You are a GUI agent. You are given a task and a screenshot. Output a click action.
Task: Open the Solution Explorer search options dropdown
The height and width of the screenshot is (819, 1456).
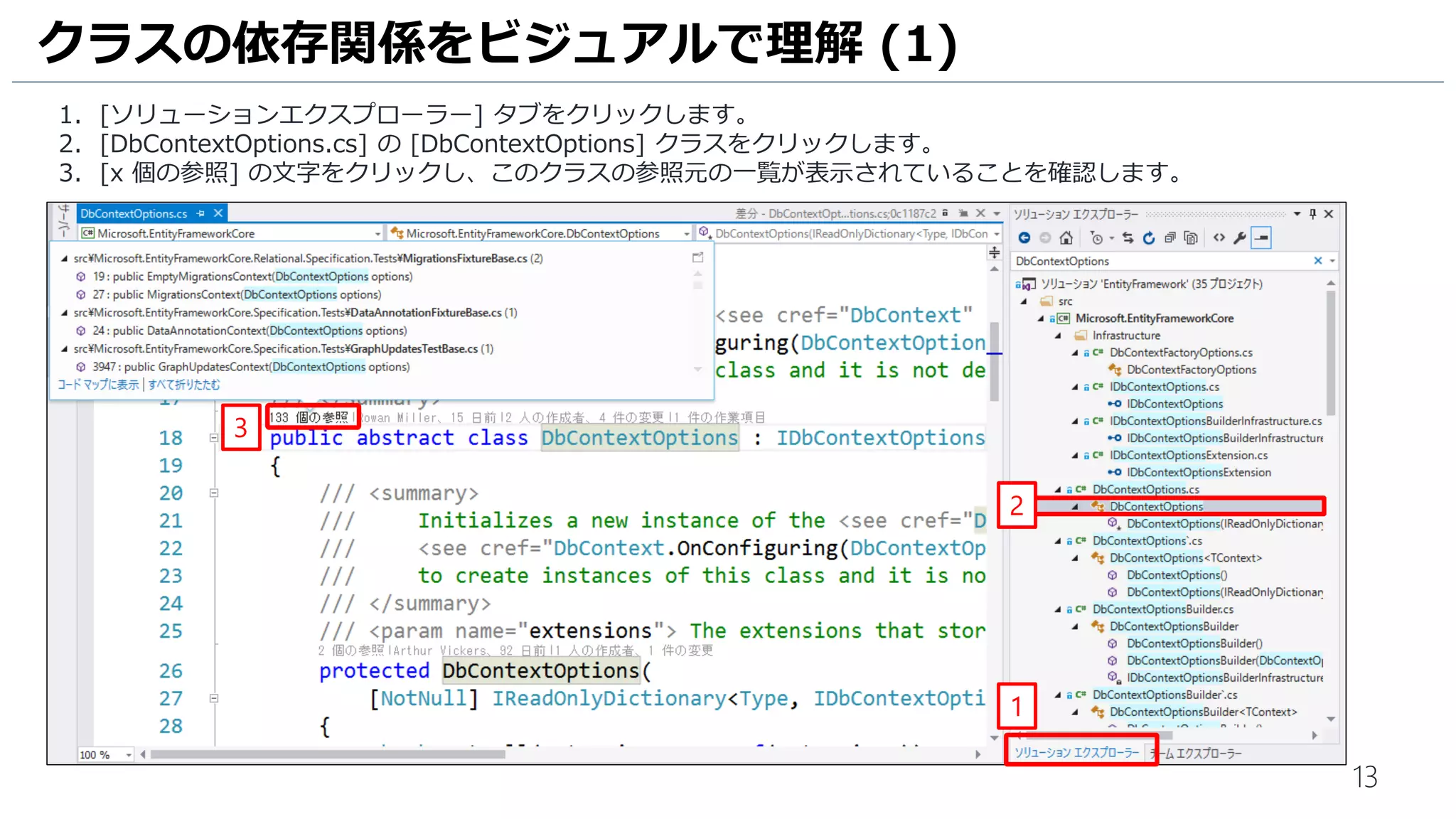[x=1332, y=262]
